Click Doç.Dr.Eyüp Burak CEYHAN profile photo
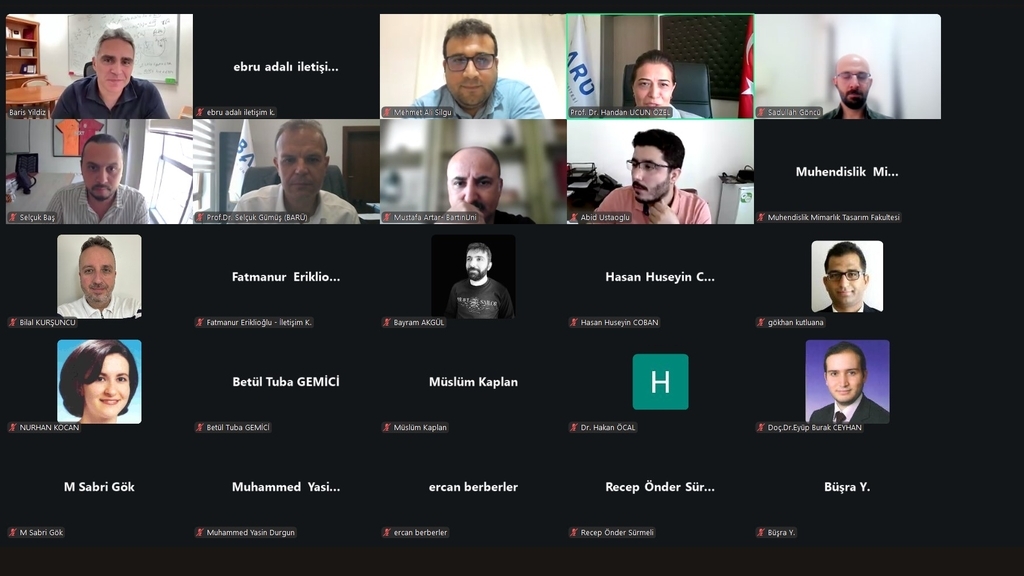 [847, 382]
